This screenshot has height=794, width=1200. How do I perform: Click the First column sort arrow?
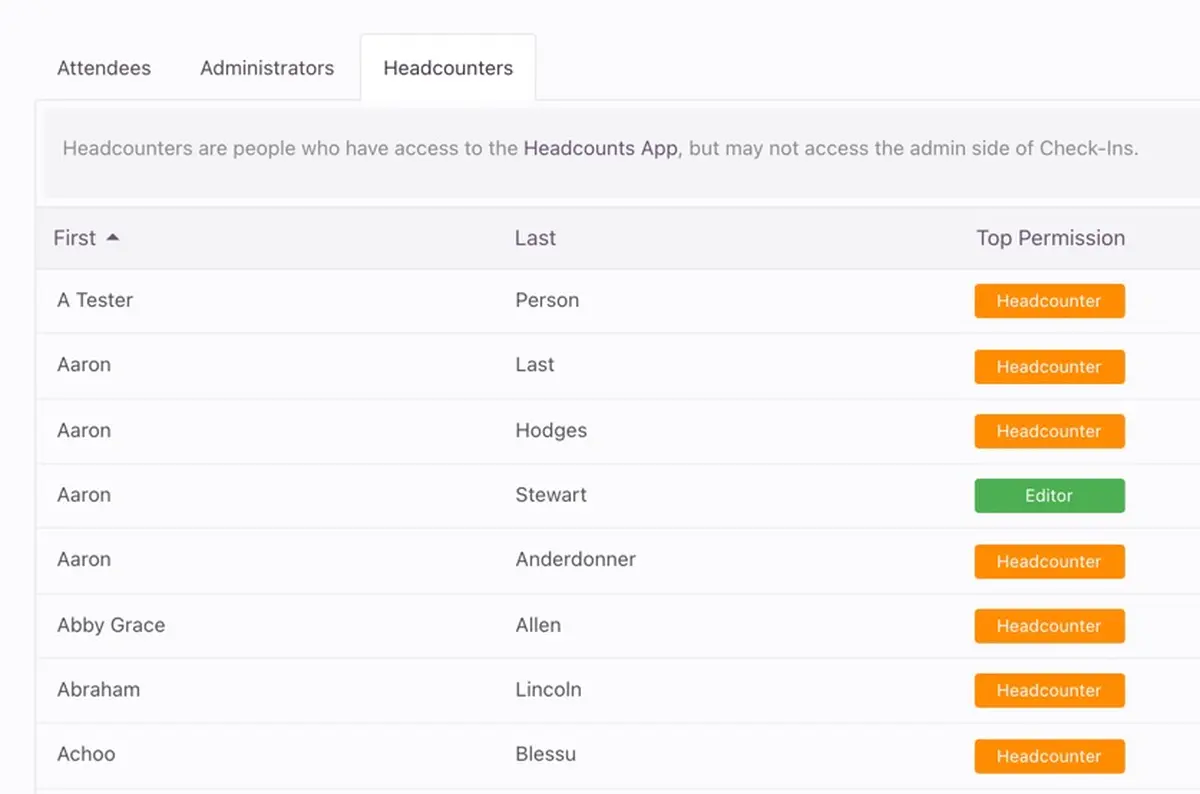click(x=113, y=238)
